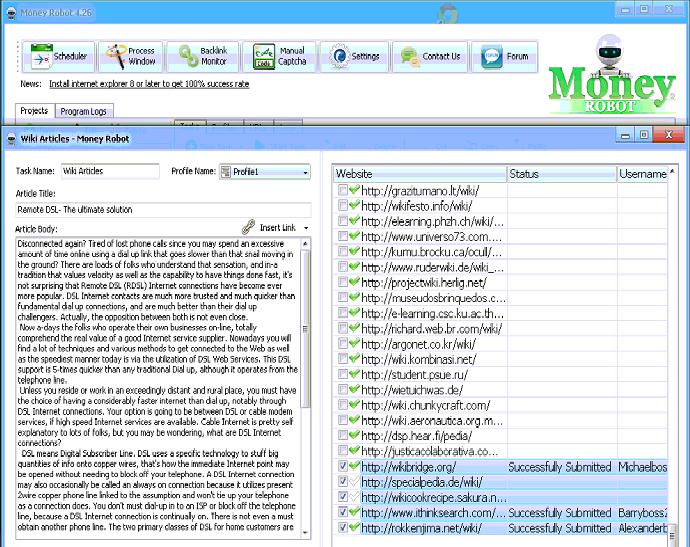Click Money Robot 4.26 title bar icon

(11, 13)
